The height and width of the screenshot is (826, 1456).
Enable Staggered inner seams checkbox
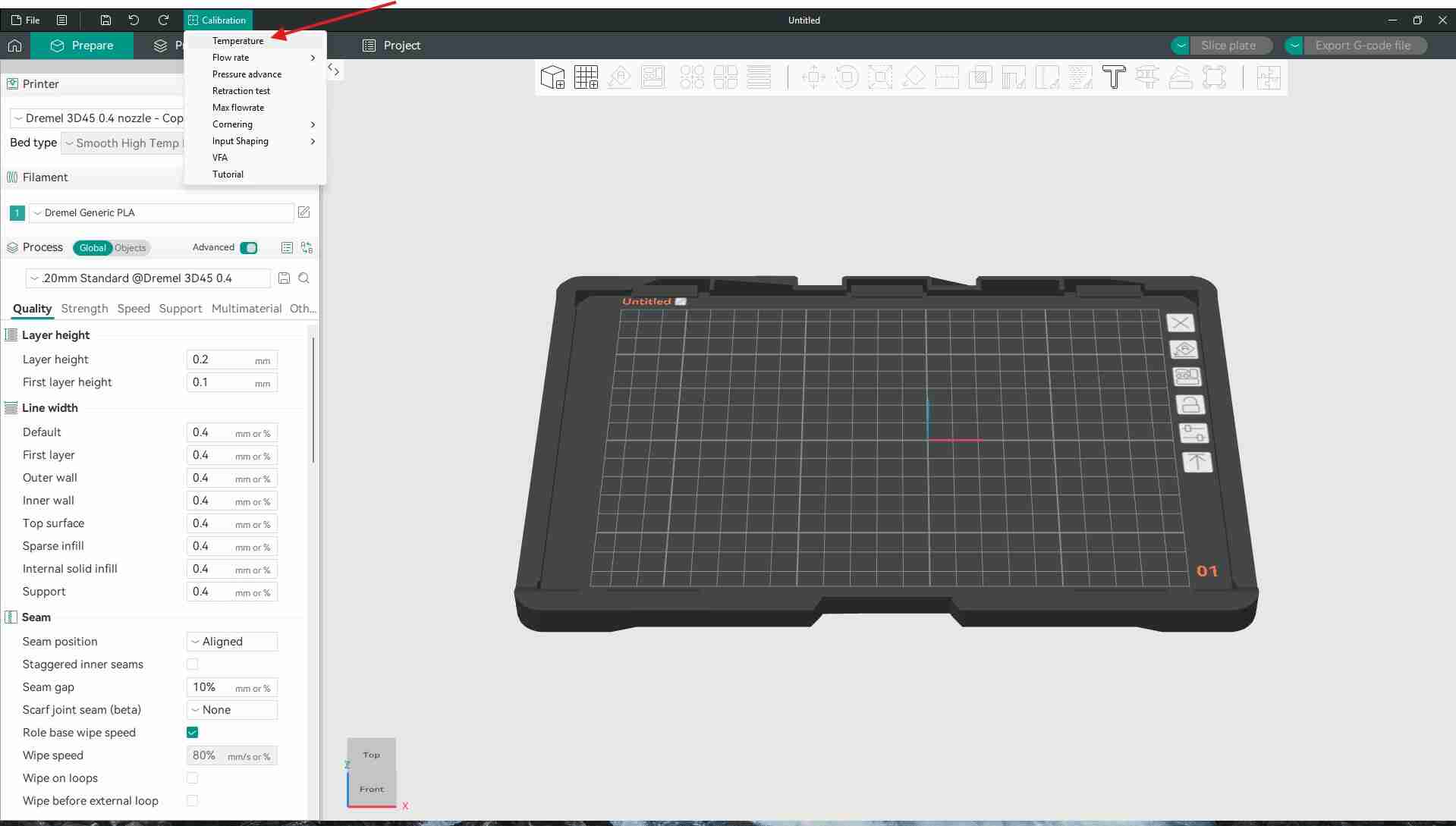[x=192, y=664]
